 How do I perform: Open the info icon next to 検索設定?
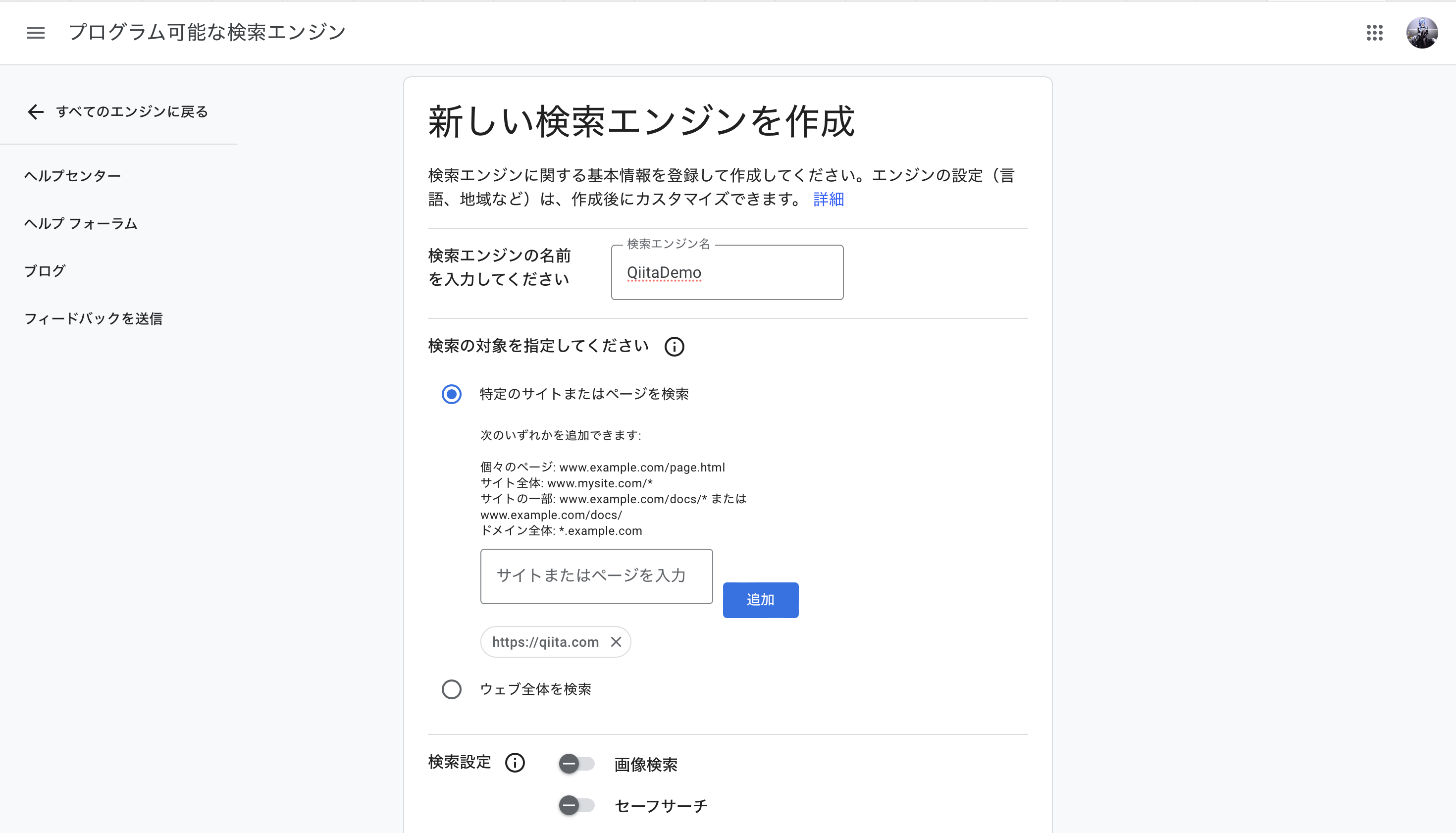pos(515,763)
